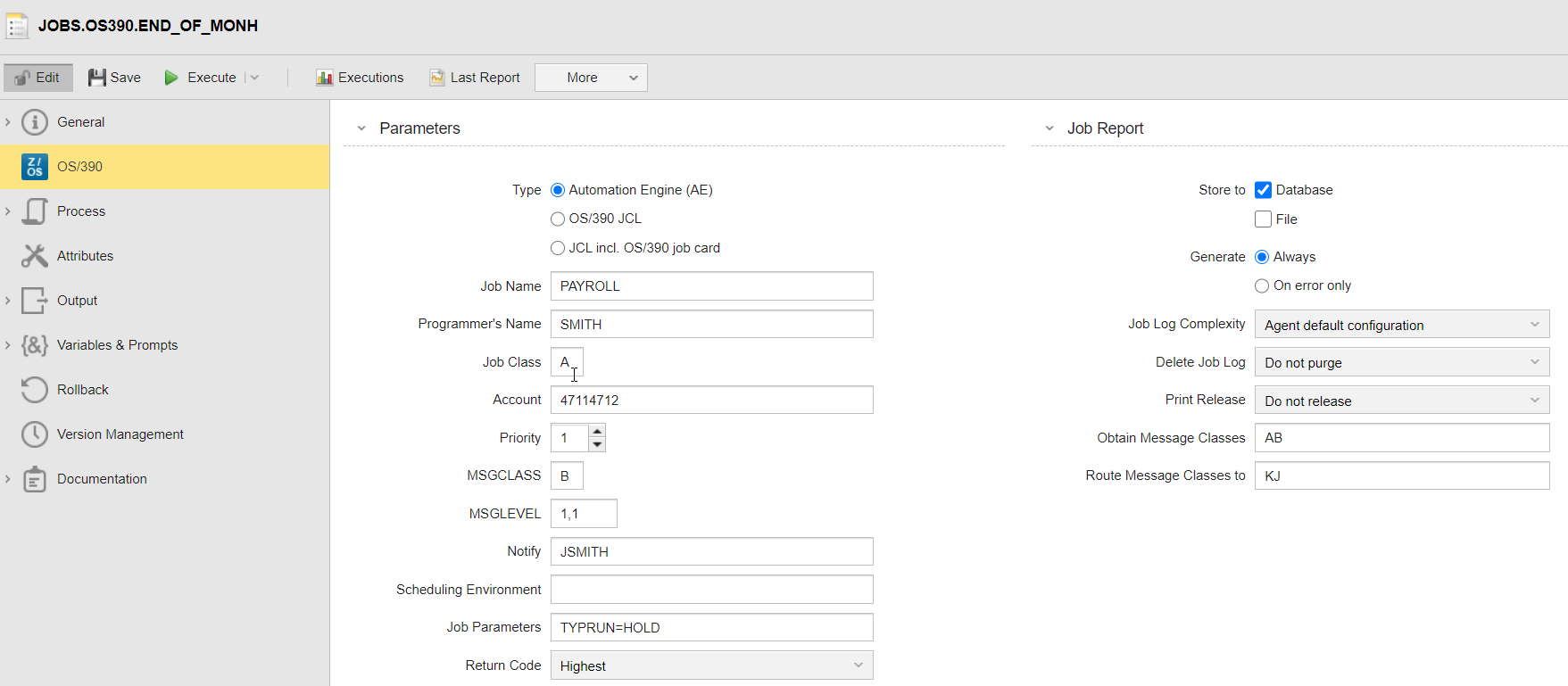Open the Rollback section icon
The height and width of the screenshot is (686, 1568).
[35, 390]
